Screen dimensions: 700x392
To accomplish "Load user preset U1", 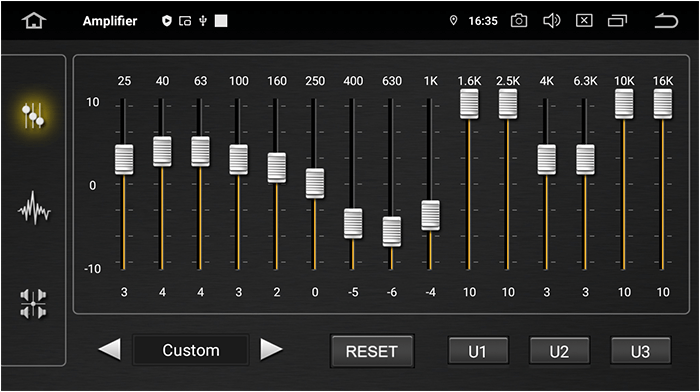I will tap(478, 351).
